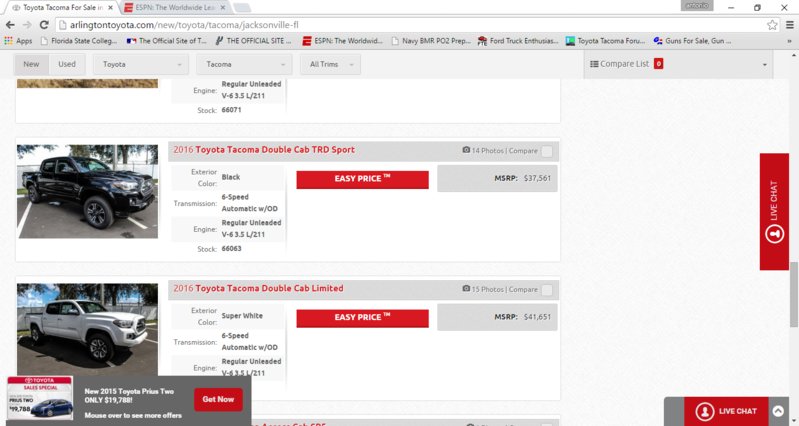
Task: Open 2016 Toyota Tacoma Double Cab Limited listing
Action: 258,288
